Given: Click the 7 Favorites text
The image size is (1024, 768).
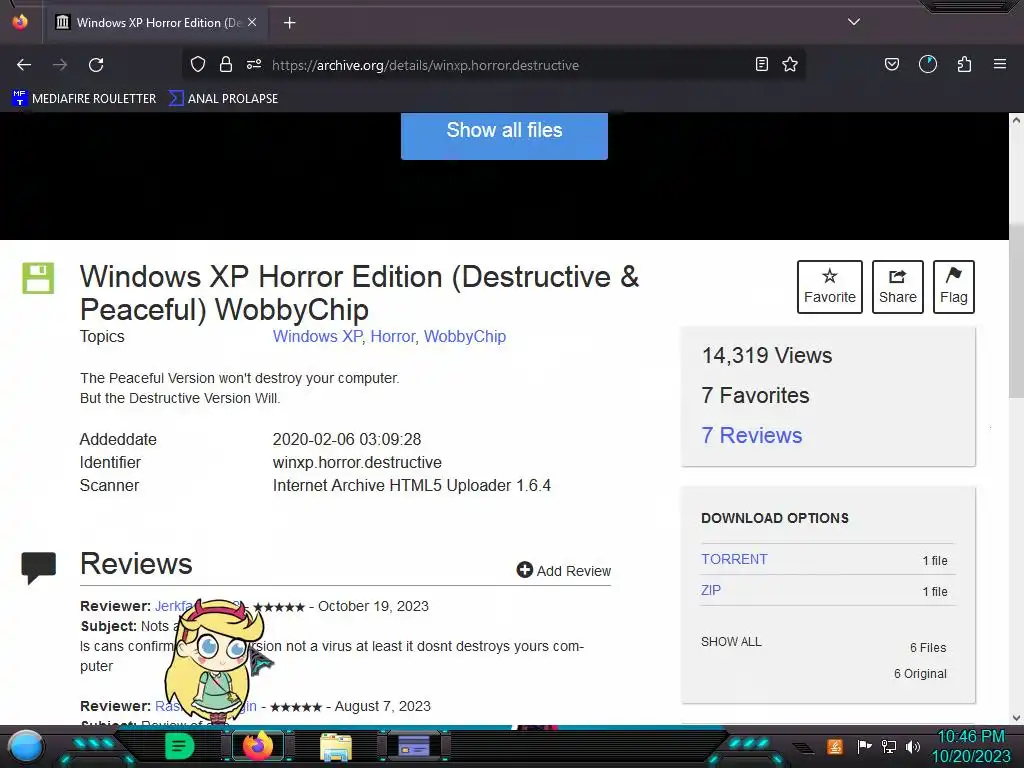Looking at the screenshot, I should [x=755, y=395].
